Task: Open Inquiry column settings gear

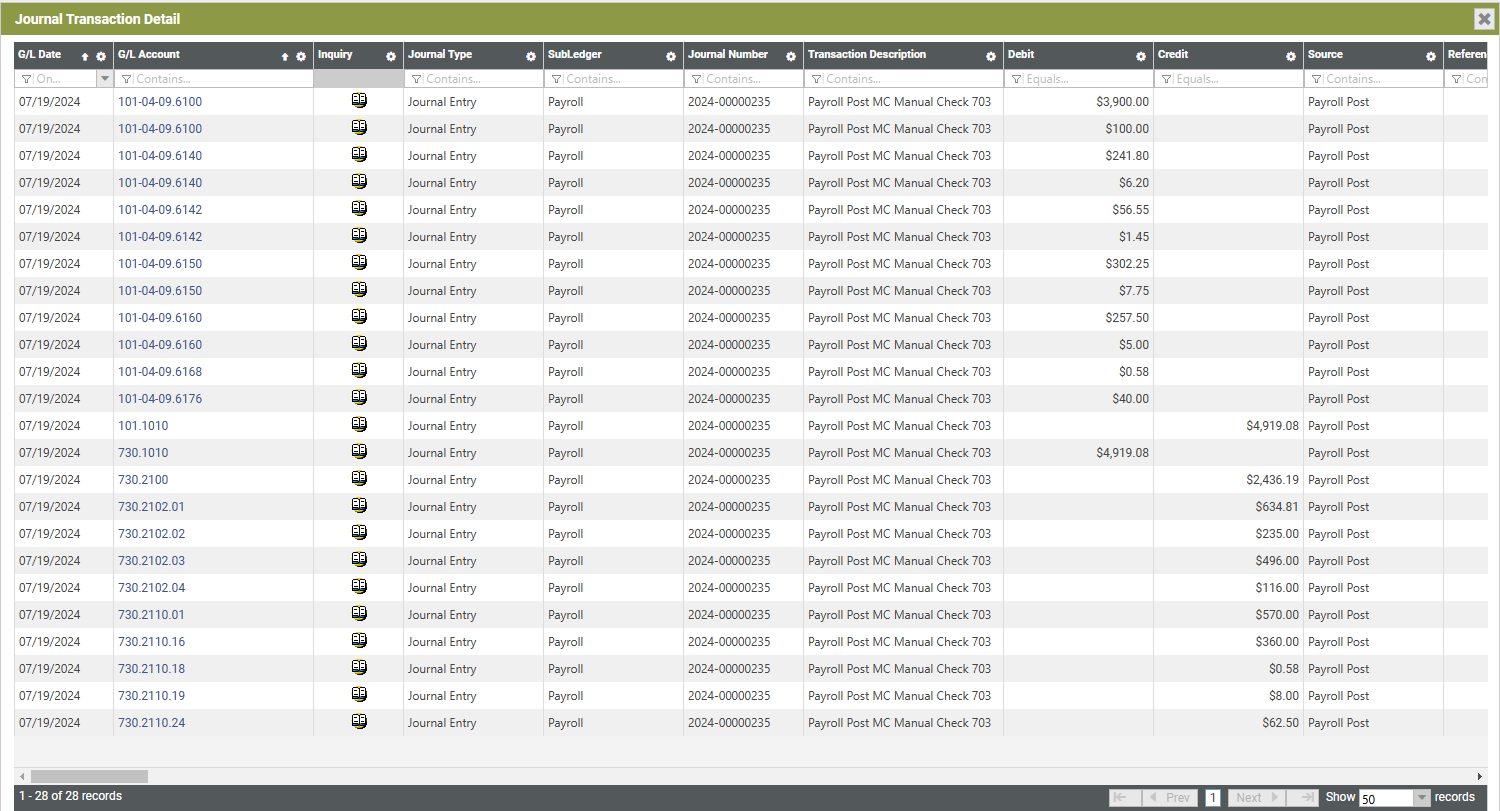Action: [391, 57]
